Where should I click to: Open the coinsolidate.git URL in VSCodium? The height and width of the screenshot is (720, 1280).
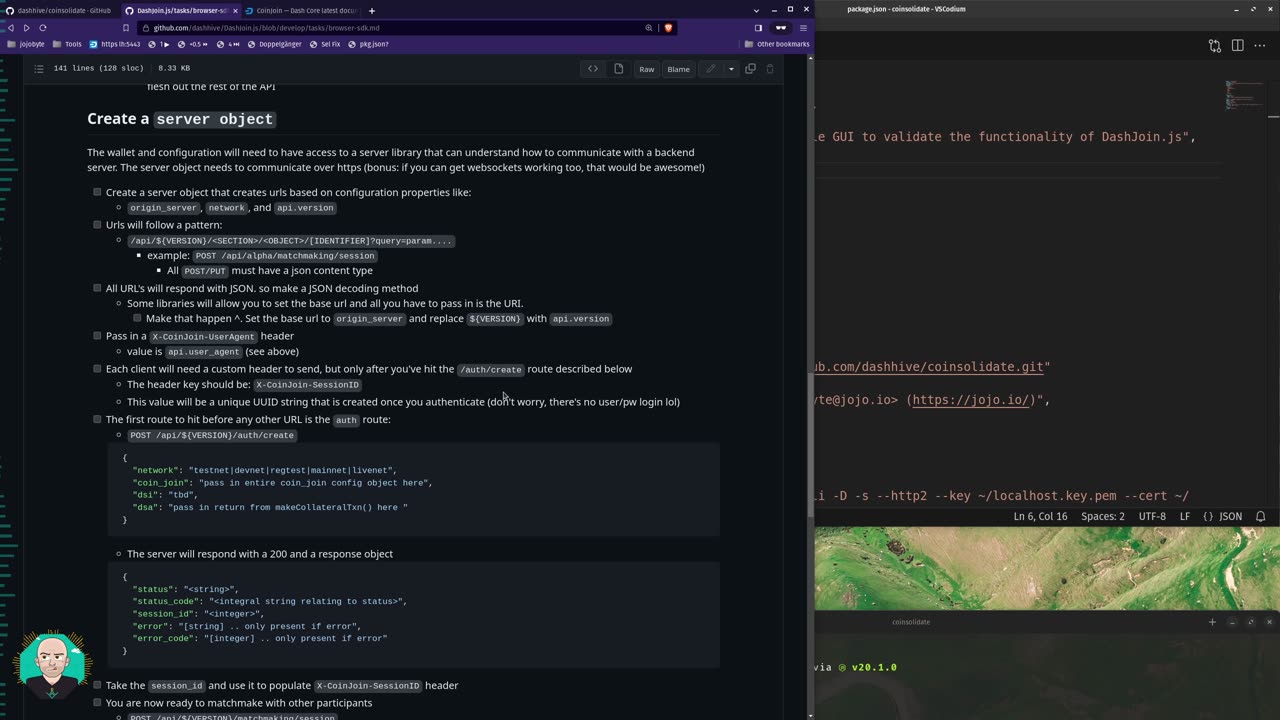tap(928, 367)
